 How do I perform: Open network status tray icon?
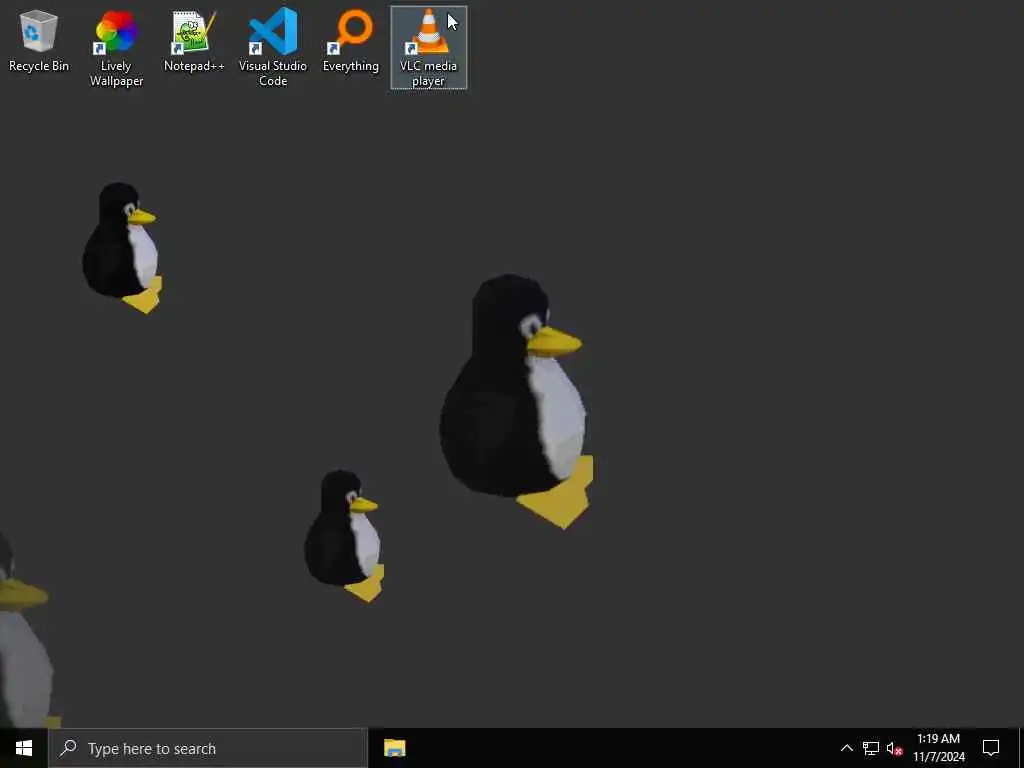pos(871,748)
